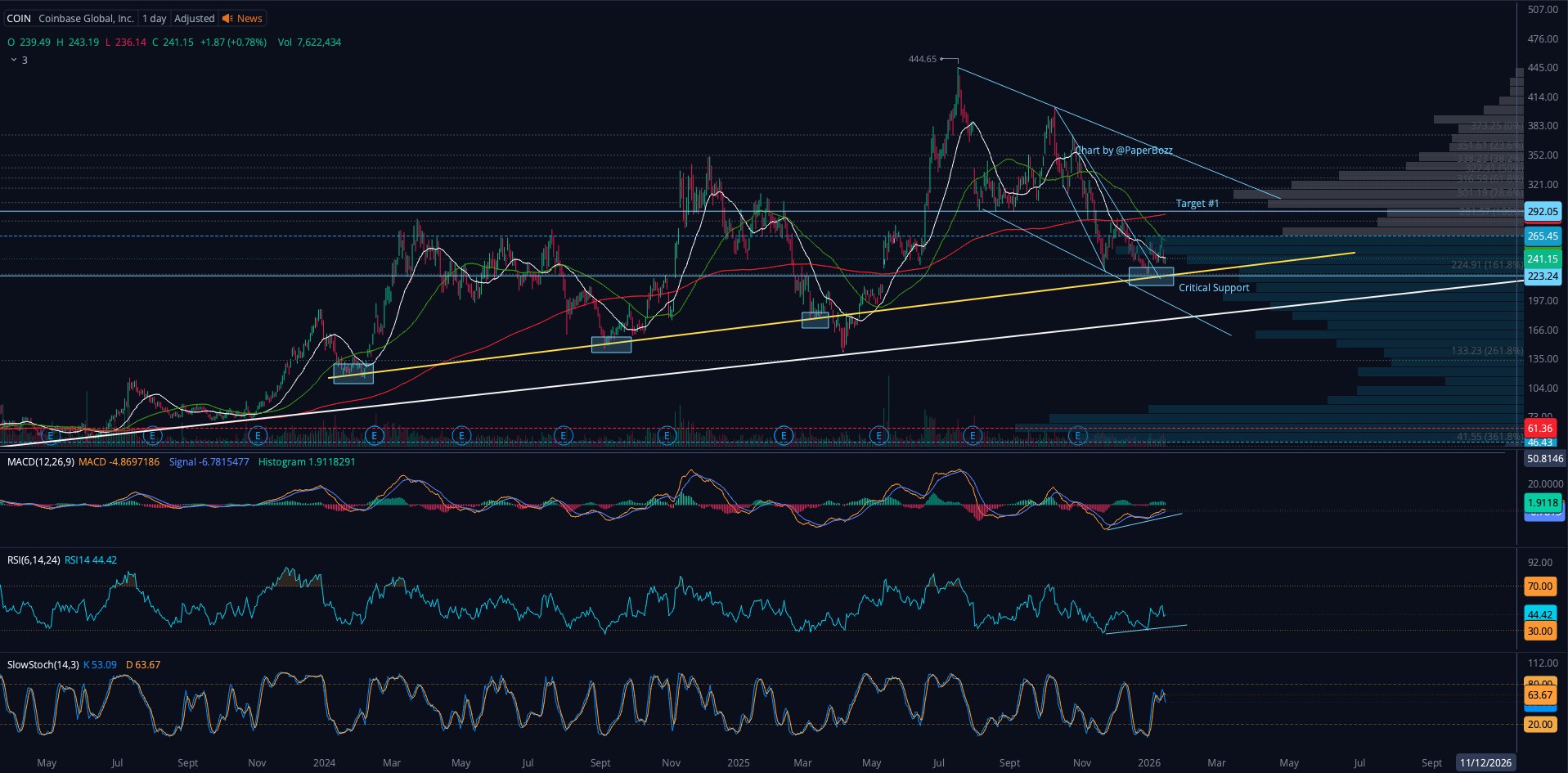
Task: Click the 11/12/2026 date label on time axis
Action: pos(1485,762)
